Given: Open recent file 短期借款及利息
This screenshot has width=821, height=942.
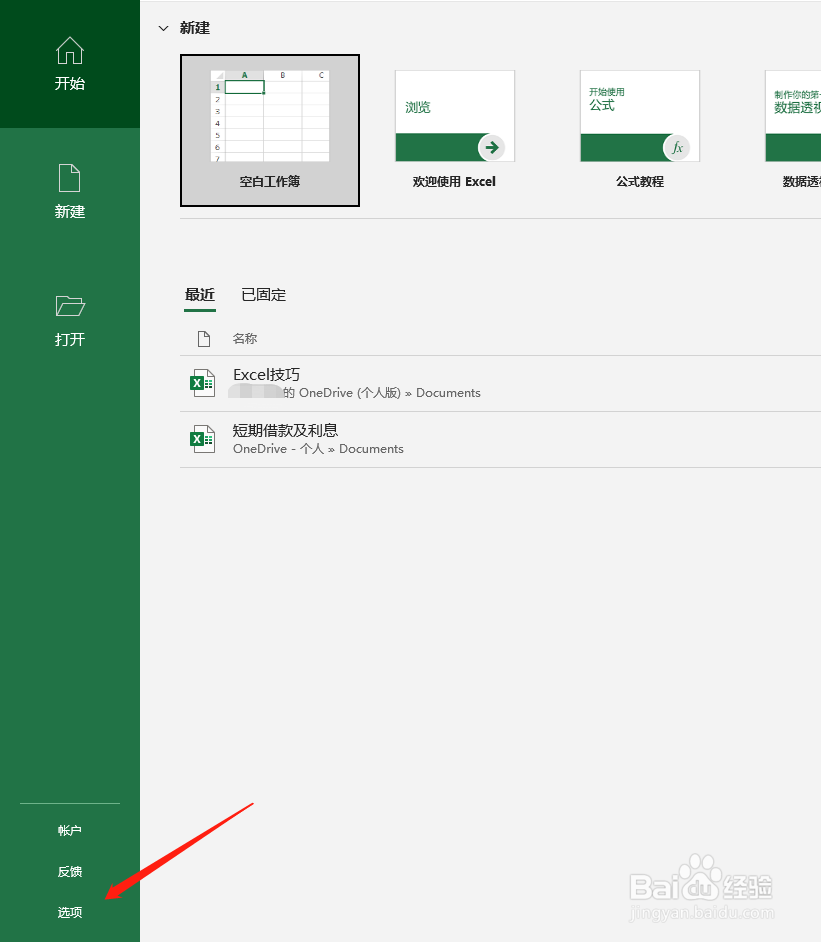Looking at the screenshot, I should (x=500, y=439).
